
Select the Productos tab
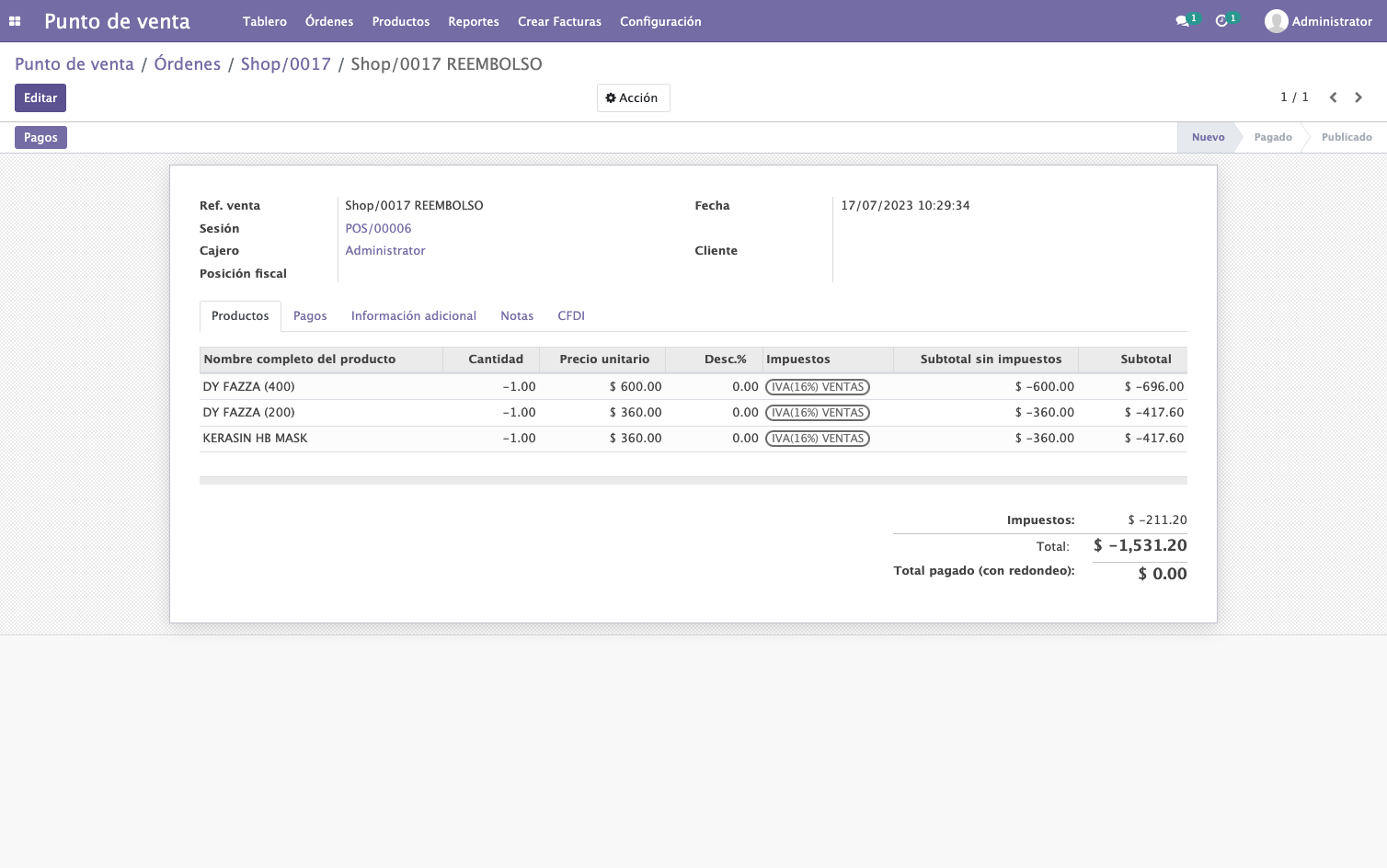[x=240, y=315]
